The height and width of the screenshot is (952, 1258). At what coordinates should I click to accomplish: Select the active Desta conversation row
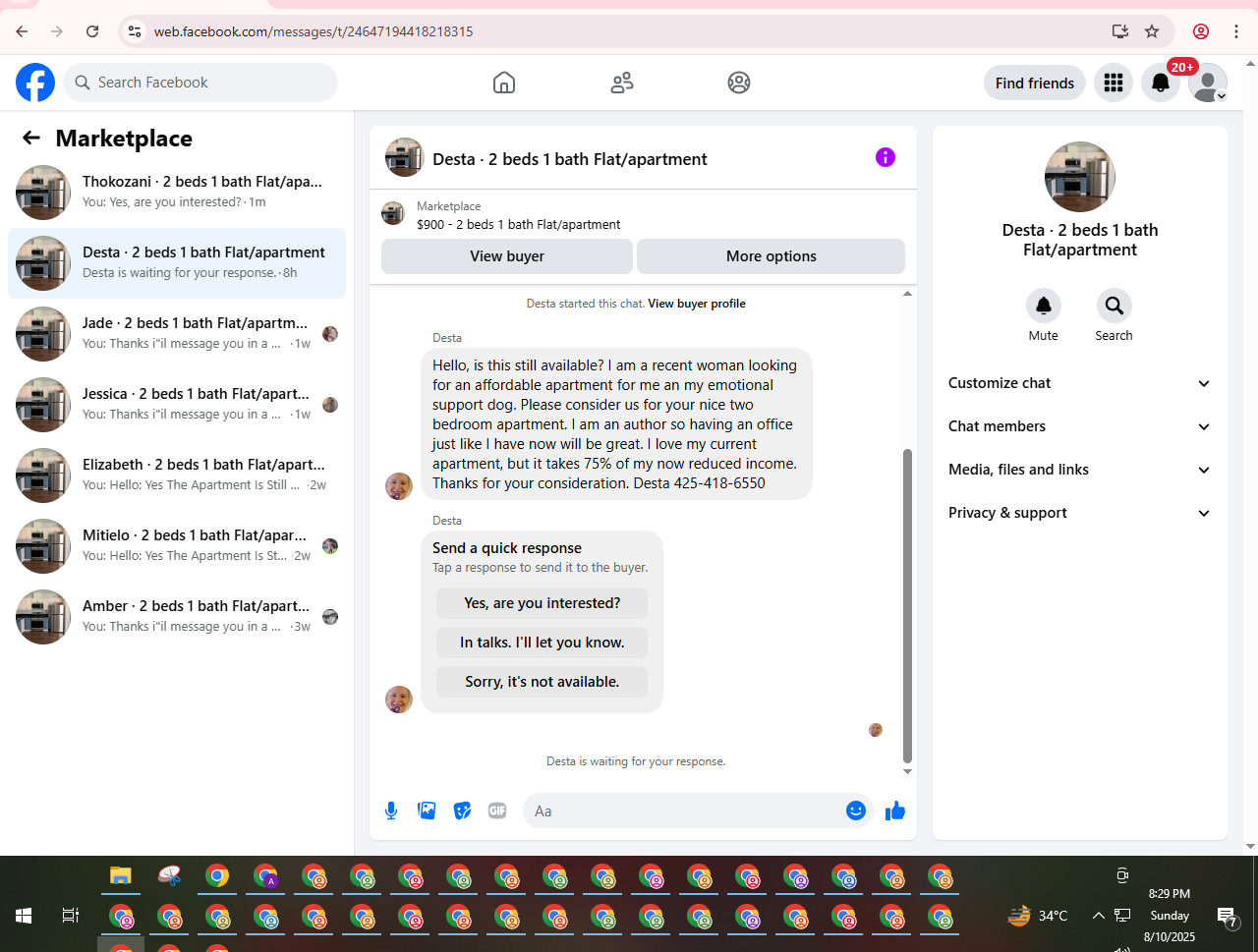[x=177, y=263]
